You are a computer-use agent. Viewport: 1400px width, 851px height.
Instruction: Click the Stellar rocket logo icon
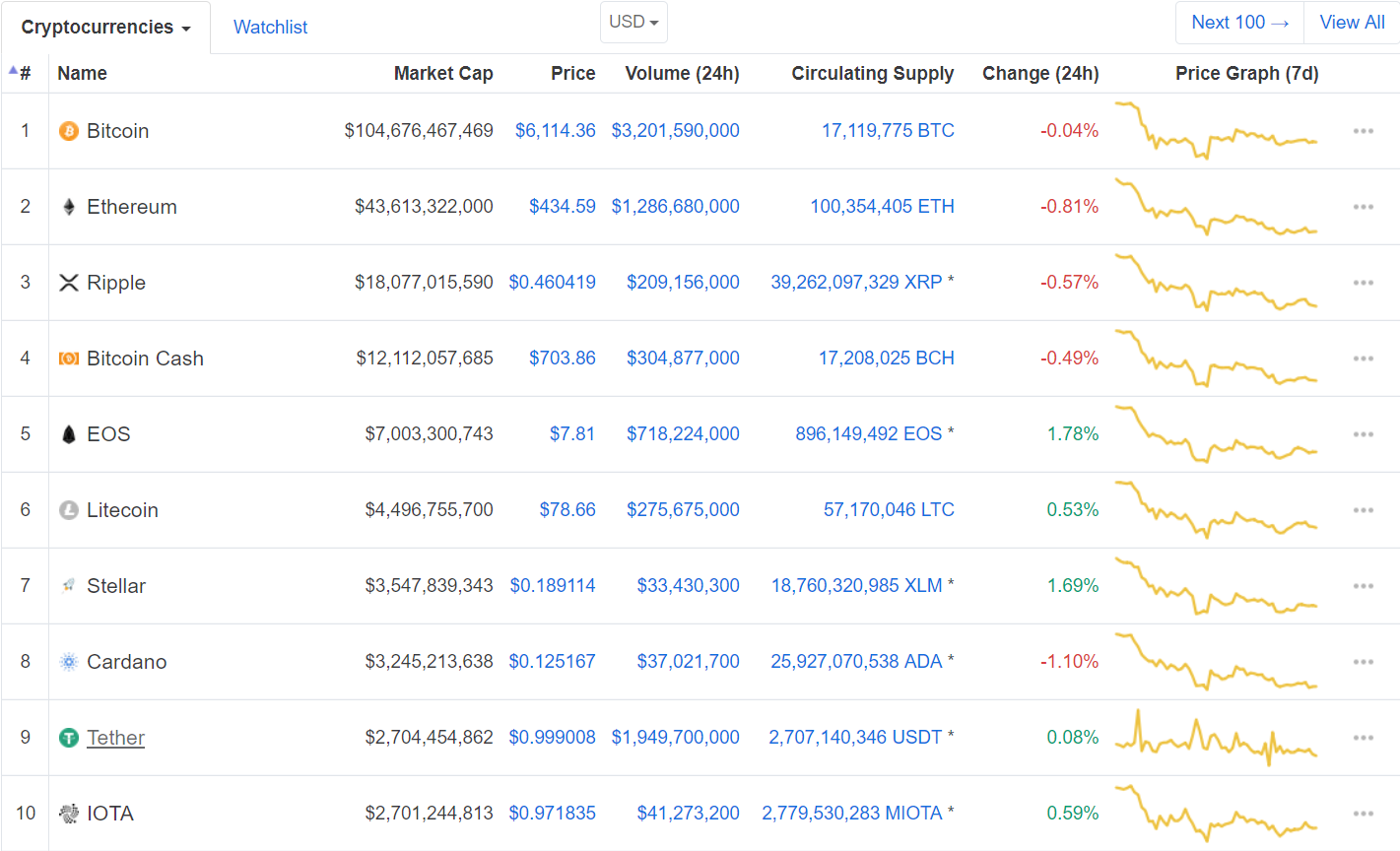pos(69,586)
